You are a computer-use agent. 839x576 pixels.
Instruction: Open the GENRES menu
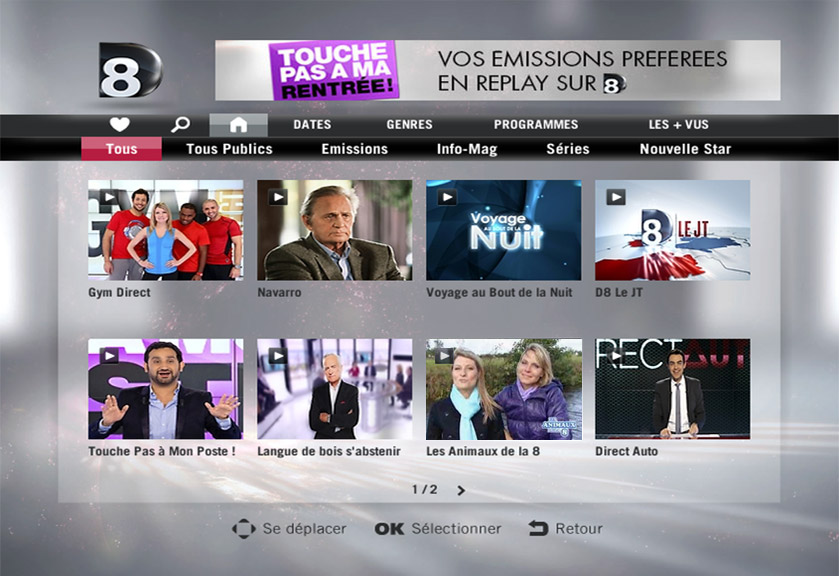[409, 125]
